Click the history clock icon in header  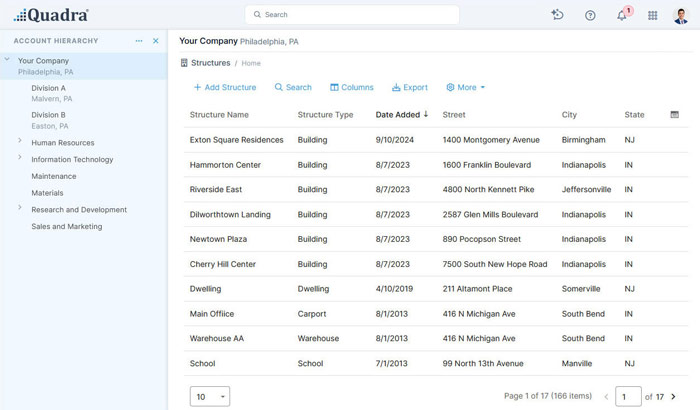pyautogui.click(x=558, y=15)
